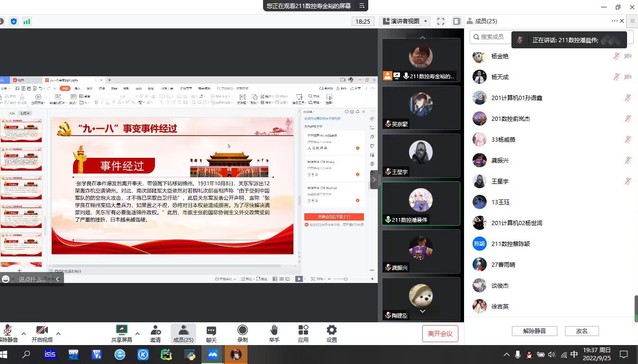Click the 搜索成员 search field

click(x=490, y=37)
